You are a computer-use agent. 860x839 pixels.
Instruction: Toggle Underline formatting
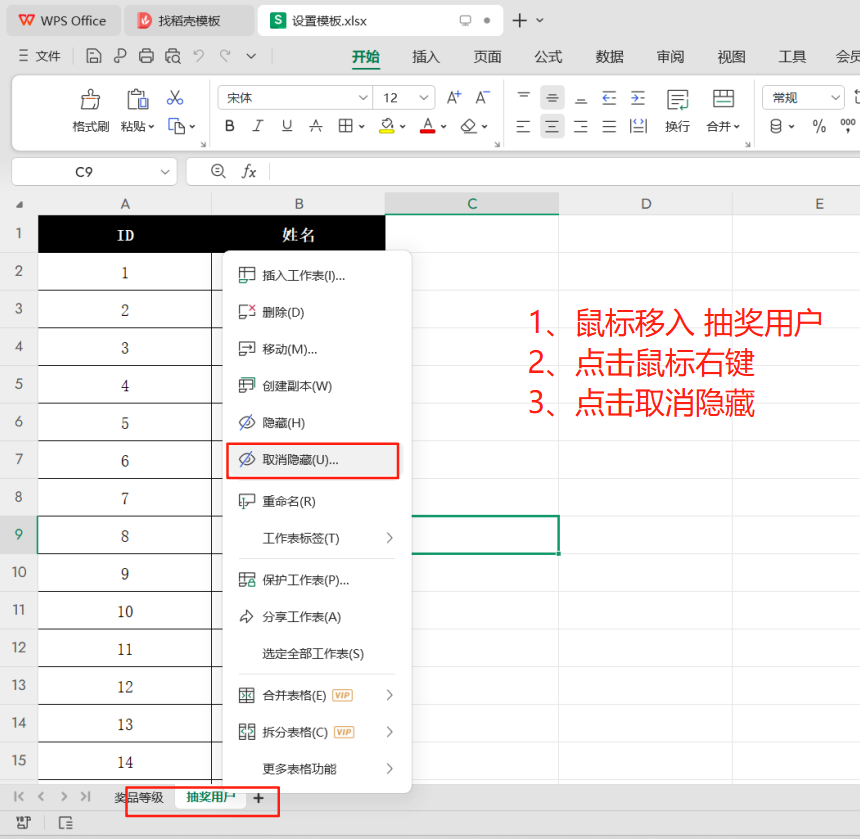(287, 126)
